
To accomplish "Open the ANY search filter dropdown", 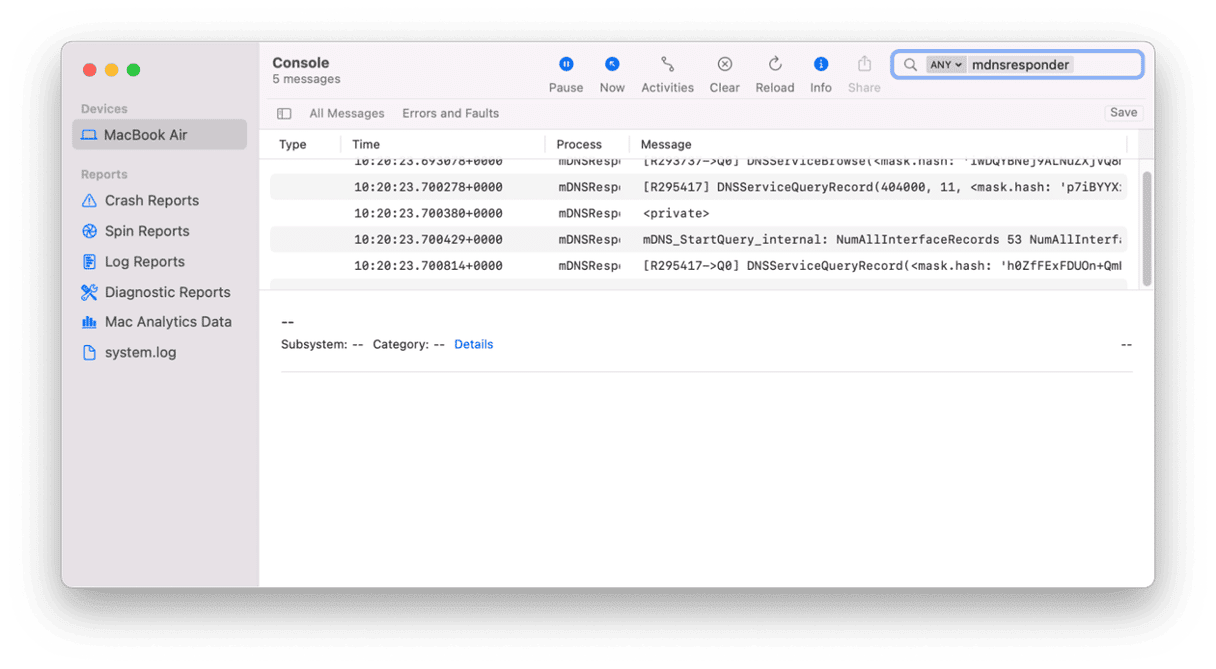I will coord(945,65).
